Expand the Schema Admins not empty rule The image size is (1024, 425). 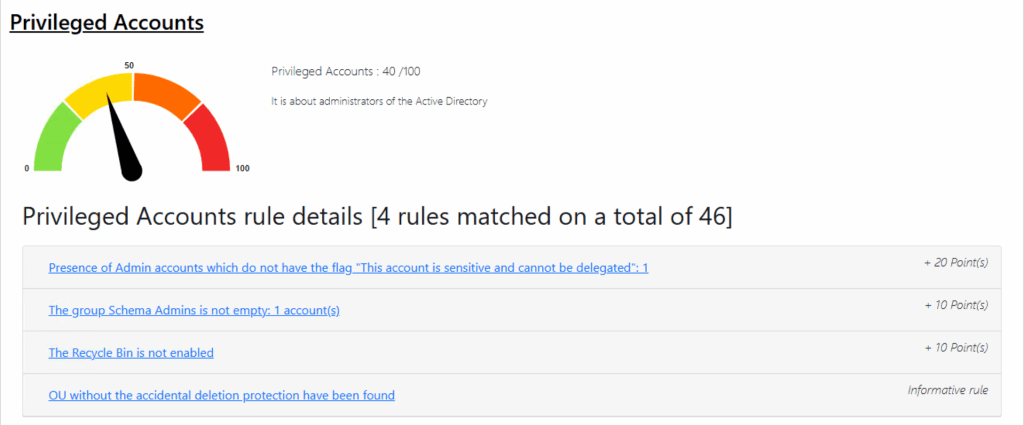point(194,310)
